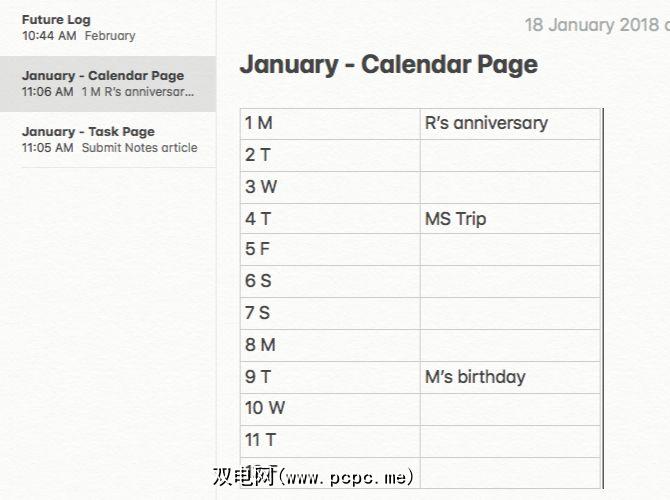Select the 9 T day cell
The width and height of the screenshot is (670, 500).
(x=330, y=377)
